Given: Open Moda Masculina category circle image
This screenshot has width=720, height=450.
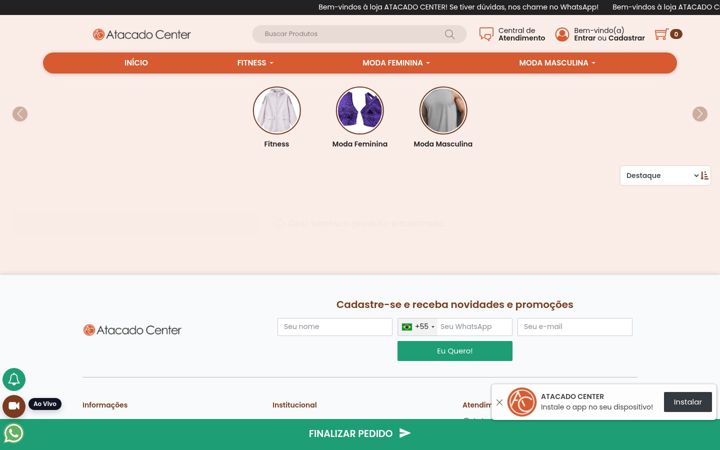Looking at the screenshot, I should [x=443, y=111].
